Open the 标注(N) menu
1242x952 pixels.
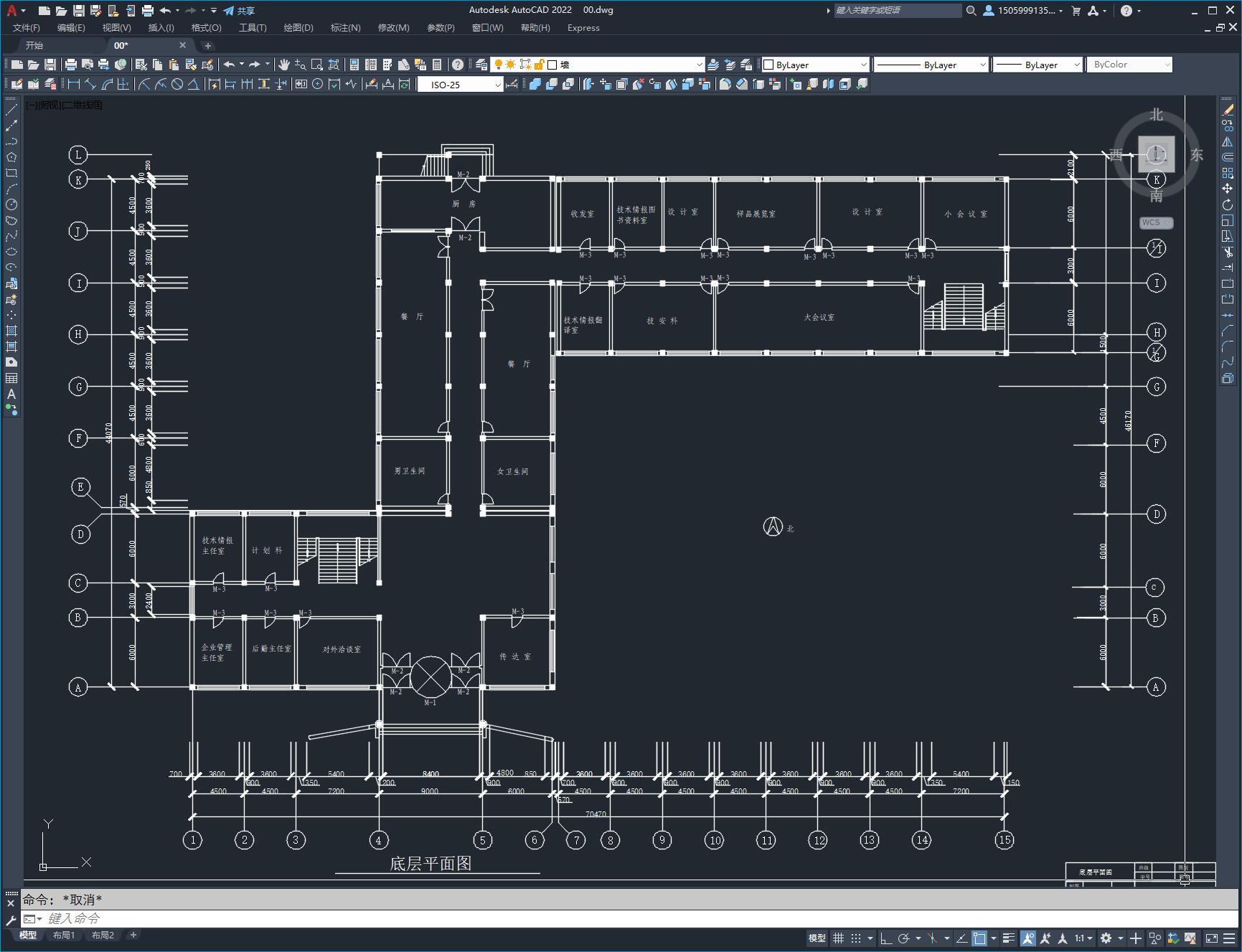point(345,27)
